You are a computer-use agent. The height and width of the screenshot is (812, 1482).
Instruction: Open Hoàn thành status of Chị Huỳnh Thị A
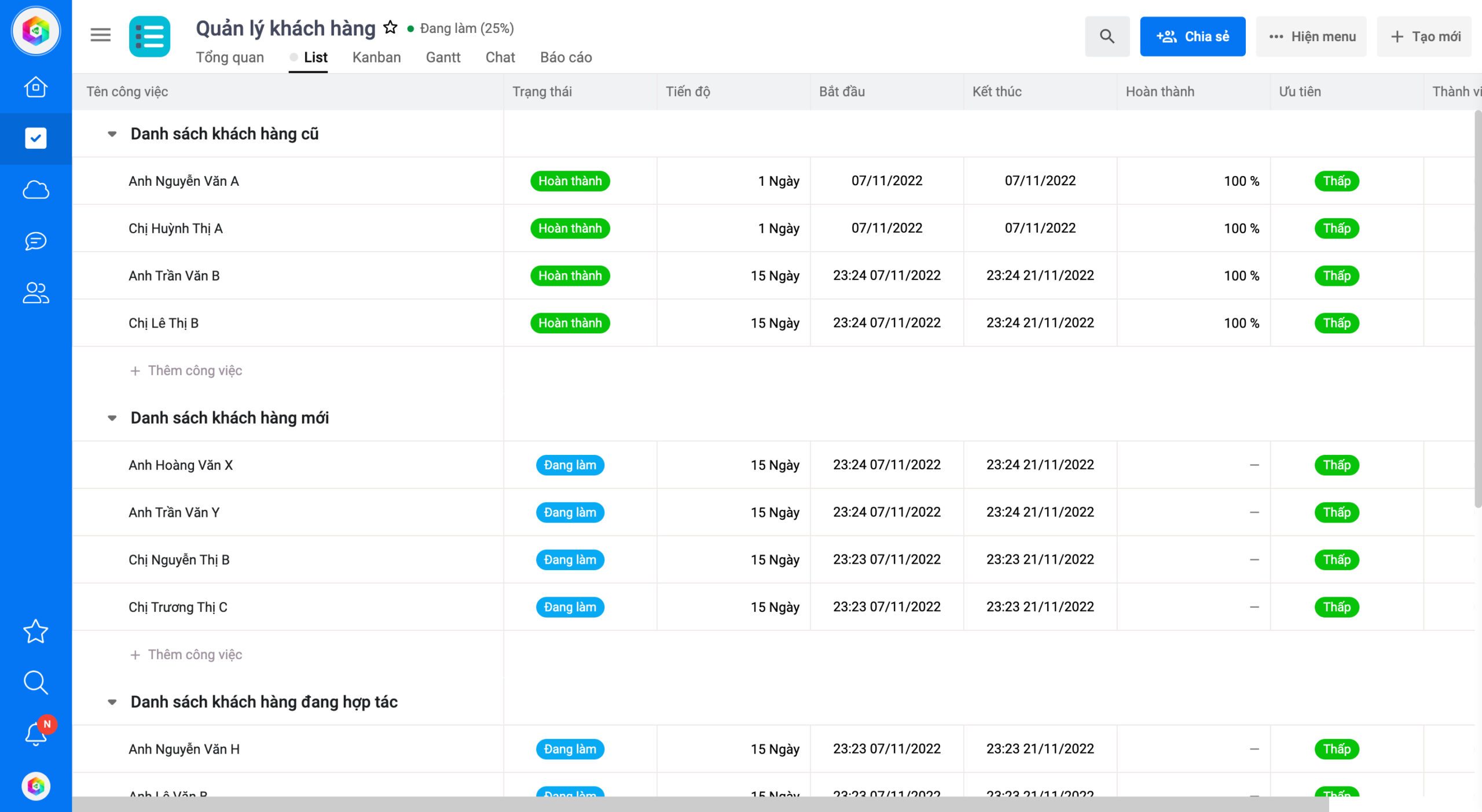[570, 229]
